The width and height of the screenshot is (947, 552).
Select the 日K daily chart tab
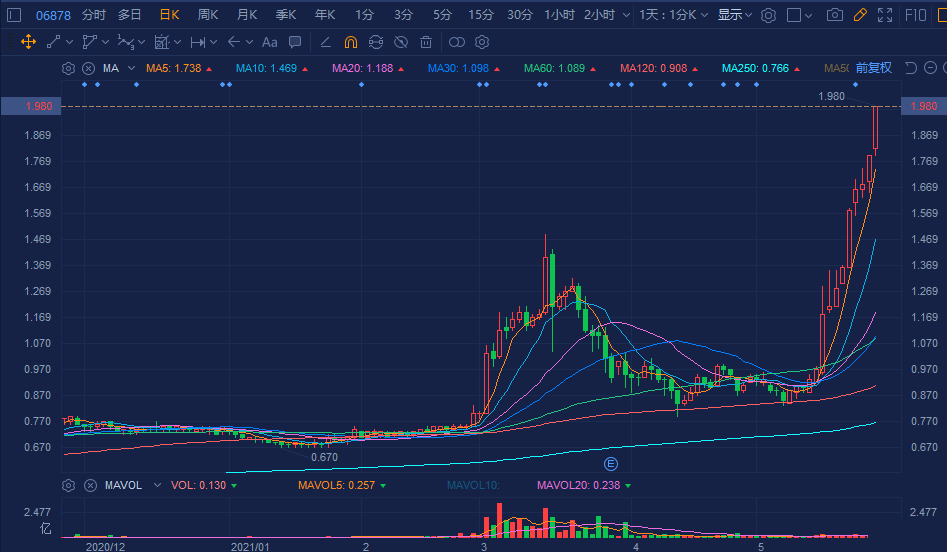click(x=170, y=15)
